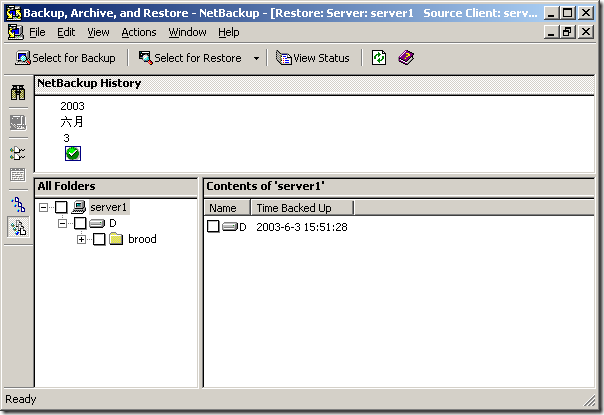
Task: Click the 2003-6-3 15:51:28 timestamp
Action: pos(302,227)
